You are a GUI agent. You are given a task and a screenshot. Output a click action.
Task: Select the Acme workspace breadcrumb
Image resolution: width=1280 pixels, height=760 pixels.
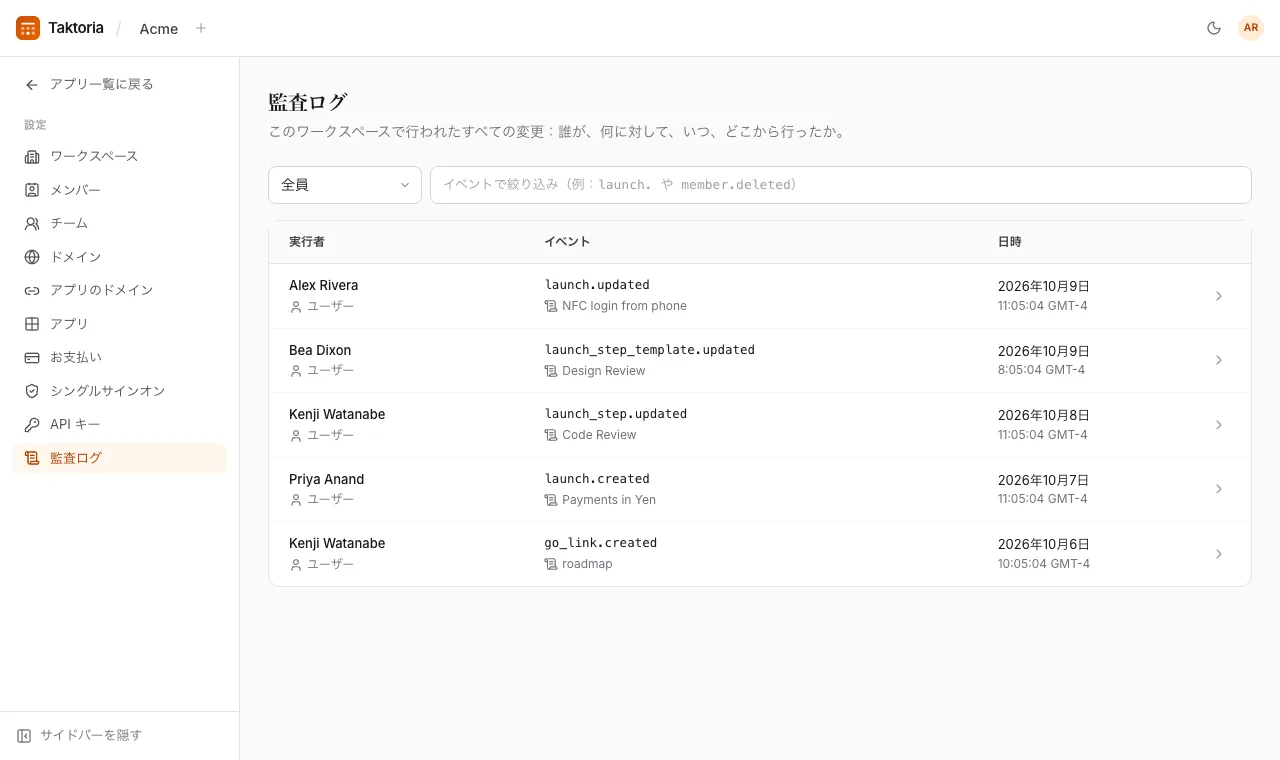point(159,29)
